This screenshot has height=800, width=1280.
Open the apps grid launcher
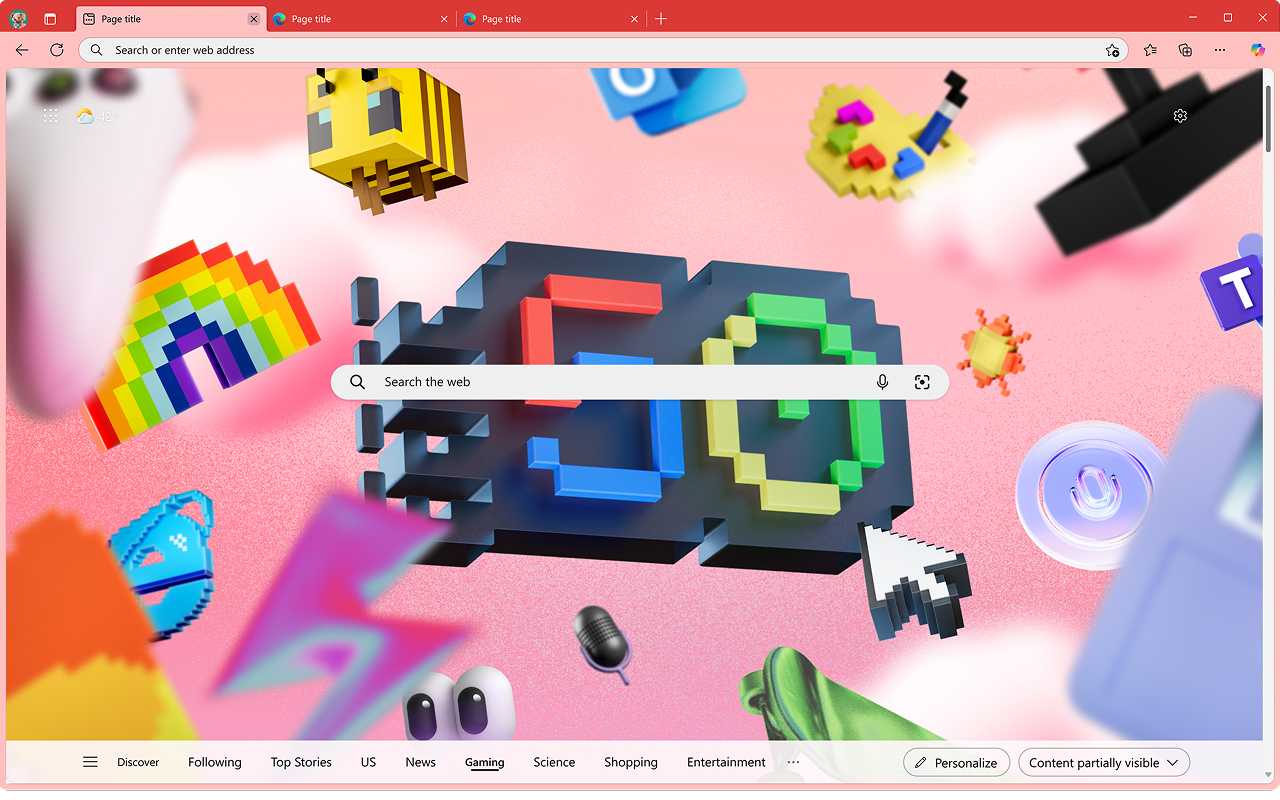(51, 116)
